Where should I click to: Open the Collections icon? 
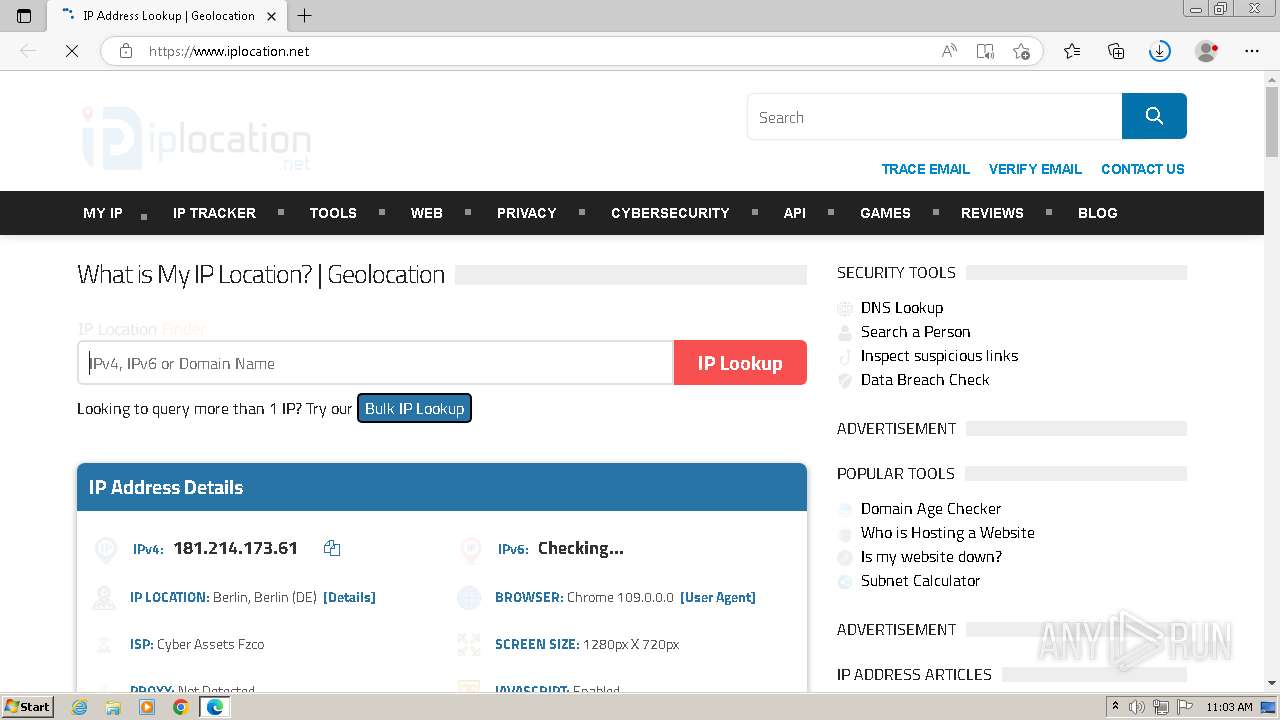[x=1116, y=51]
